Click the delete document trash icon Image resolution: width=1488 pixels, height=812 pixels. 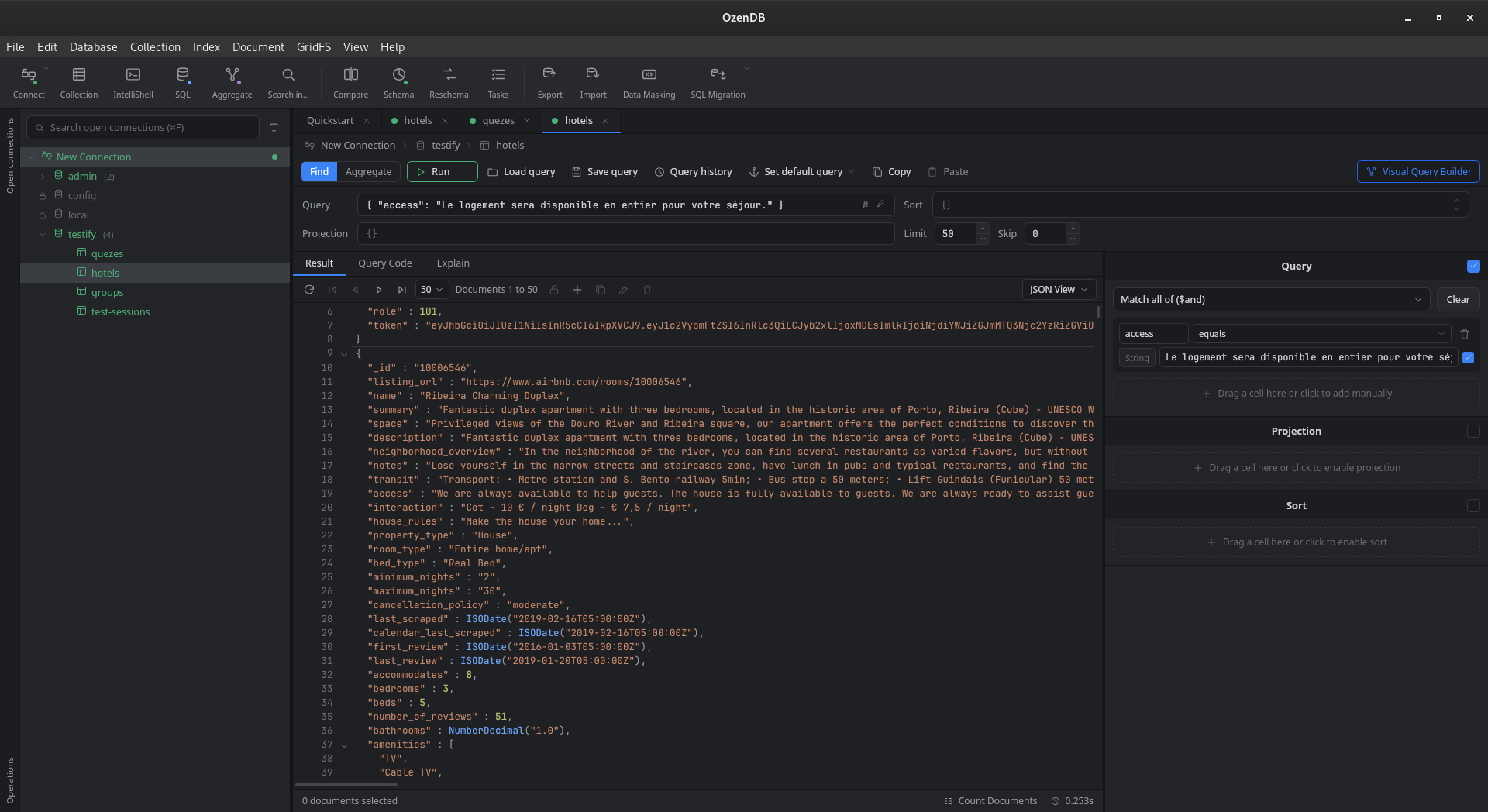(x=647, y=290)
